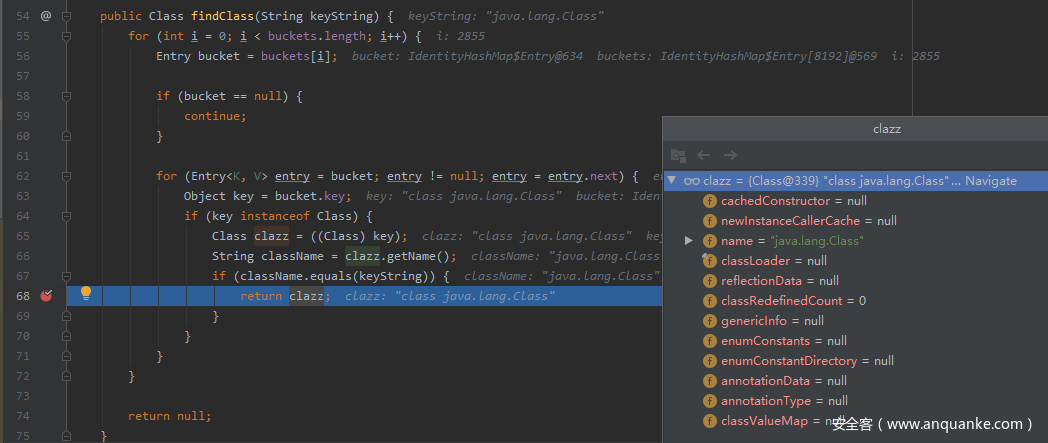Viewport: 1048px width, 443px height.
Task: Click the @ gutter icon at line 54
Action: coord(46,16)
